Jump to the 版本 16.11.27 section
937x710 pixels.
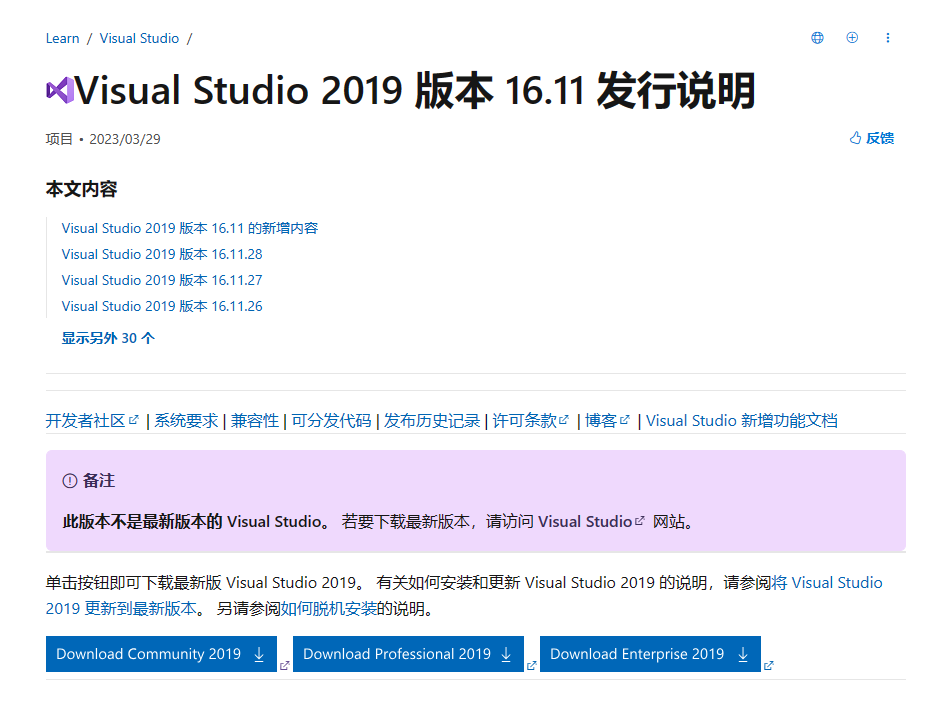[x=162, y=280]
